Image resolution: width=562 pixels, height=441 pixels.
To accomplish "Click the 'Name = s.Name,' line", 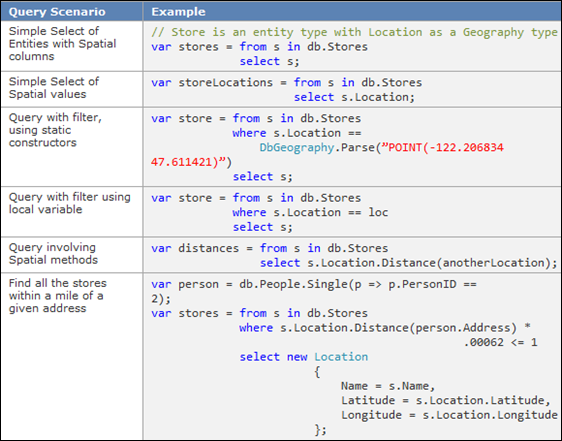I will [388, 386].
